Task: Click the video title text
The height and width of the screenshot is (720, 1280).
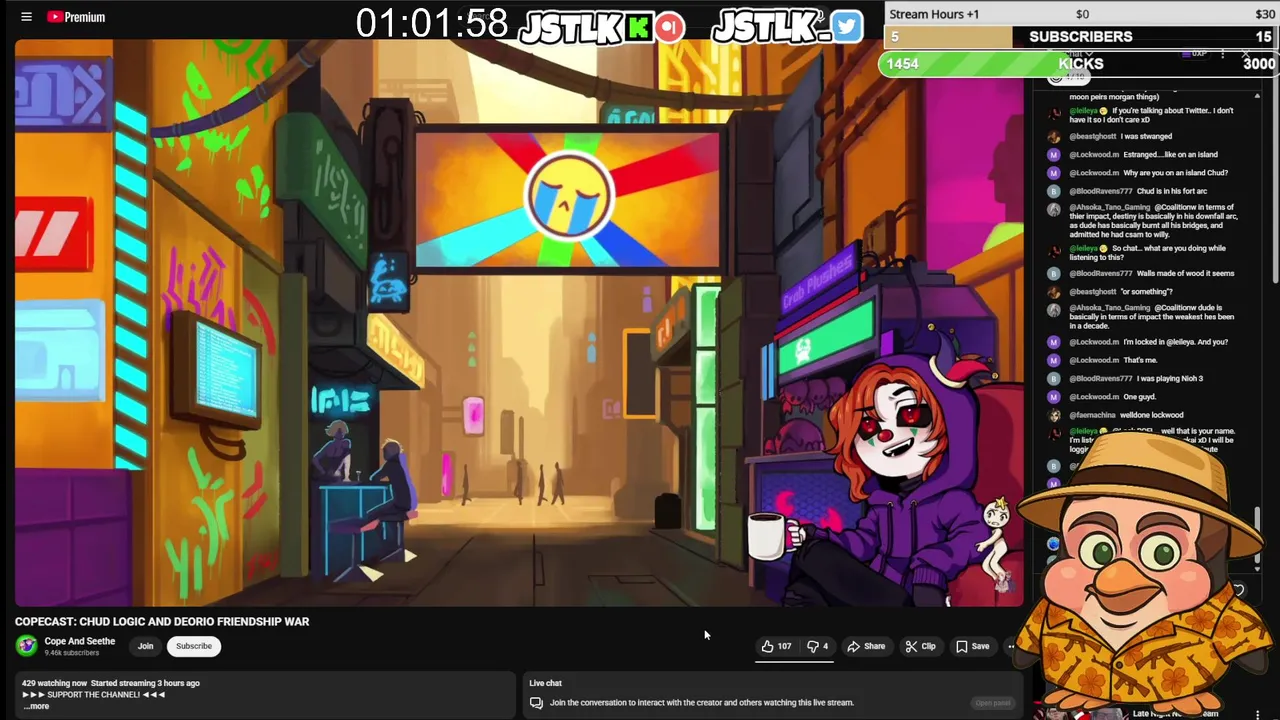Action: click(162, 622)
